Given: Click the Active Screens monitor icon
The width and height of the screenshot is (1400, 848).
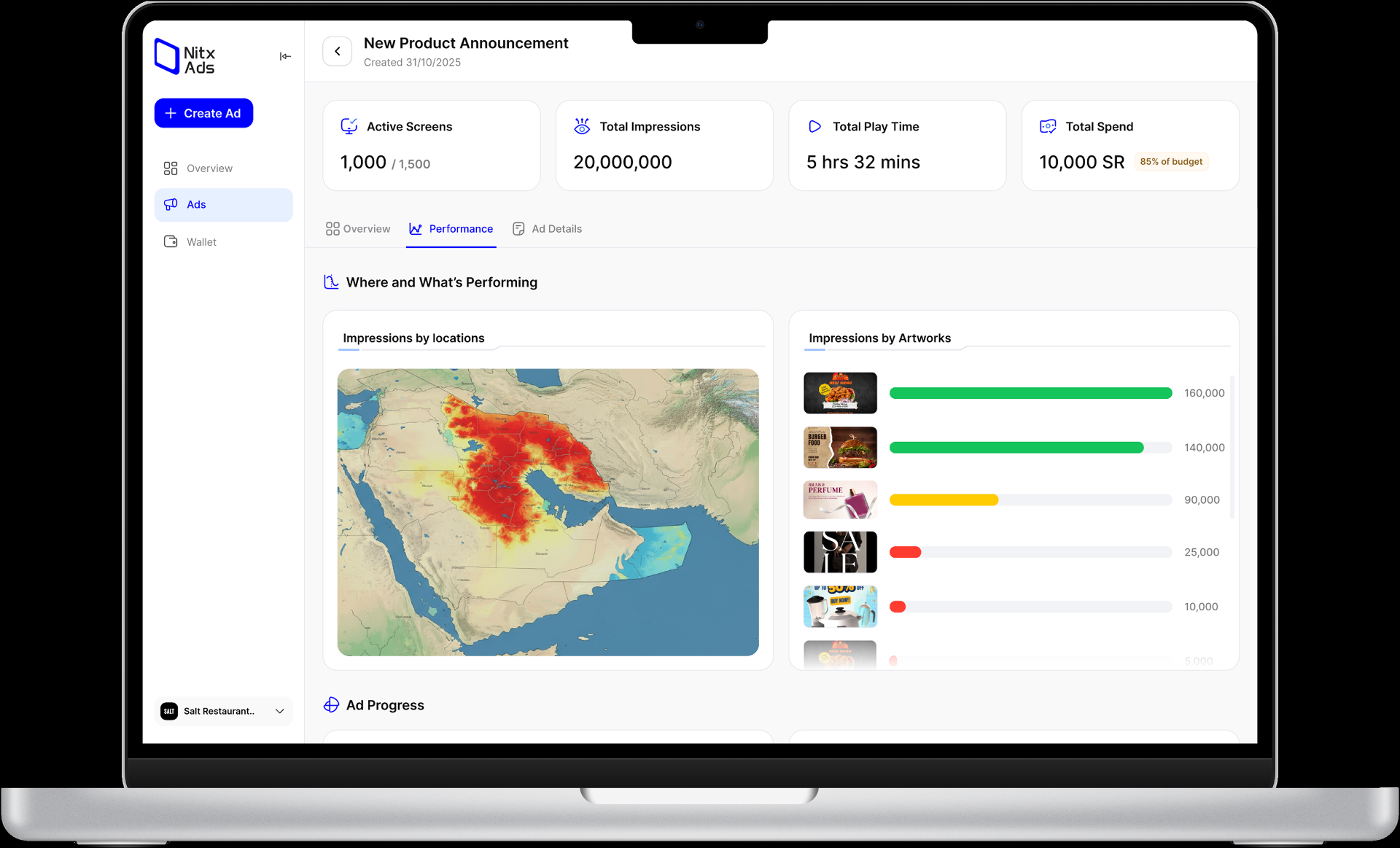Looking at the screenshot, I should coord(349,126).
